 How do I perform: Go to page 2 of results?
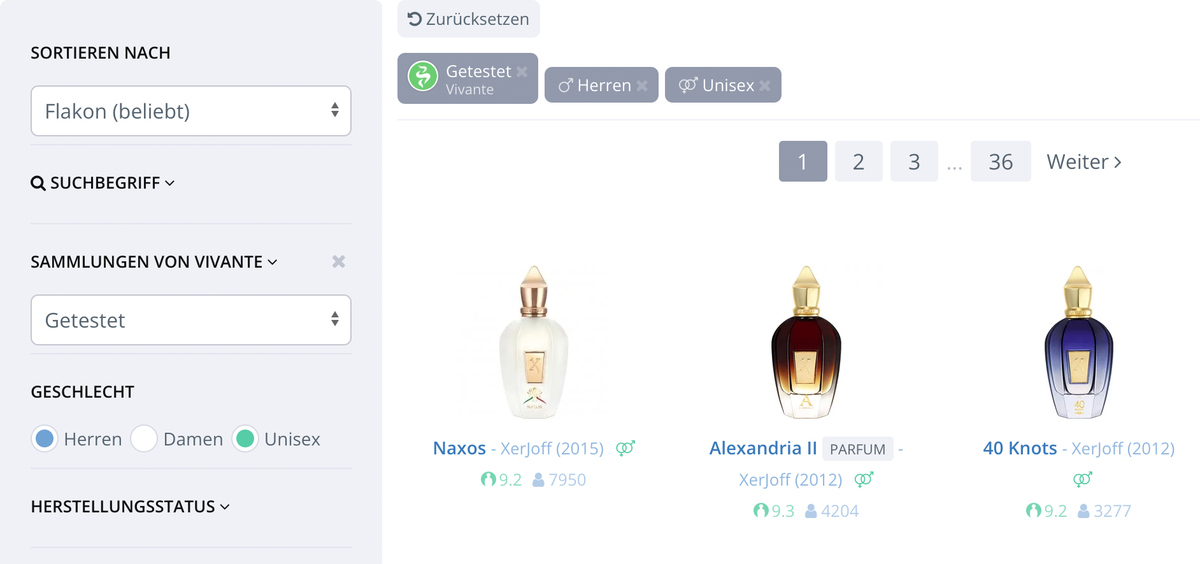(858, 161)
